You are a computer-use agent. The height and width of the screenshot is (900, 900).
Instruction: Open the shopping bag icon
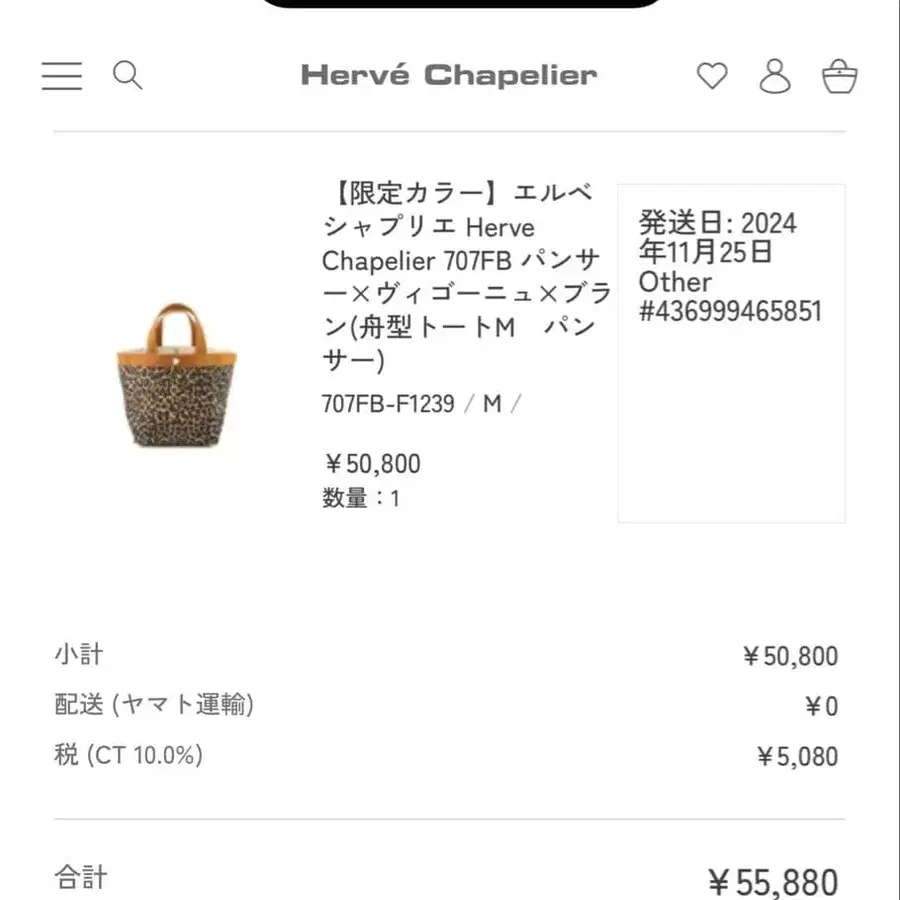[841, 76]
